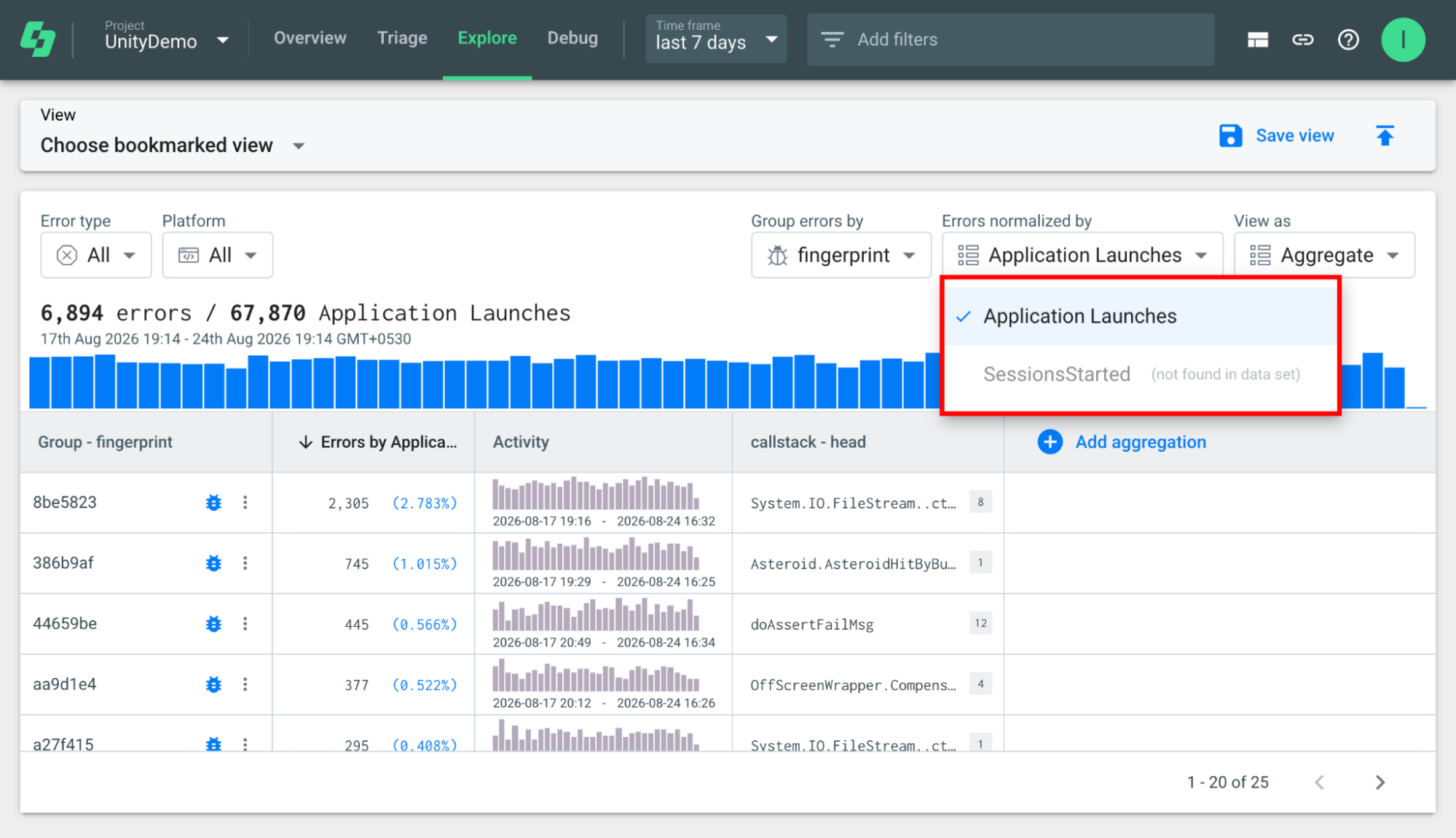Click the upload arrow icon beside Save view

(1385, 135)
